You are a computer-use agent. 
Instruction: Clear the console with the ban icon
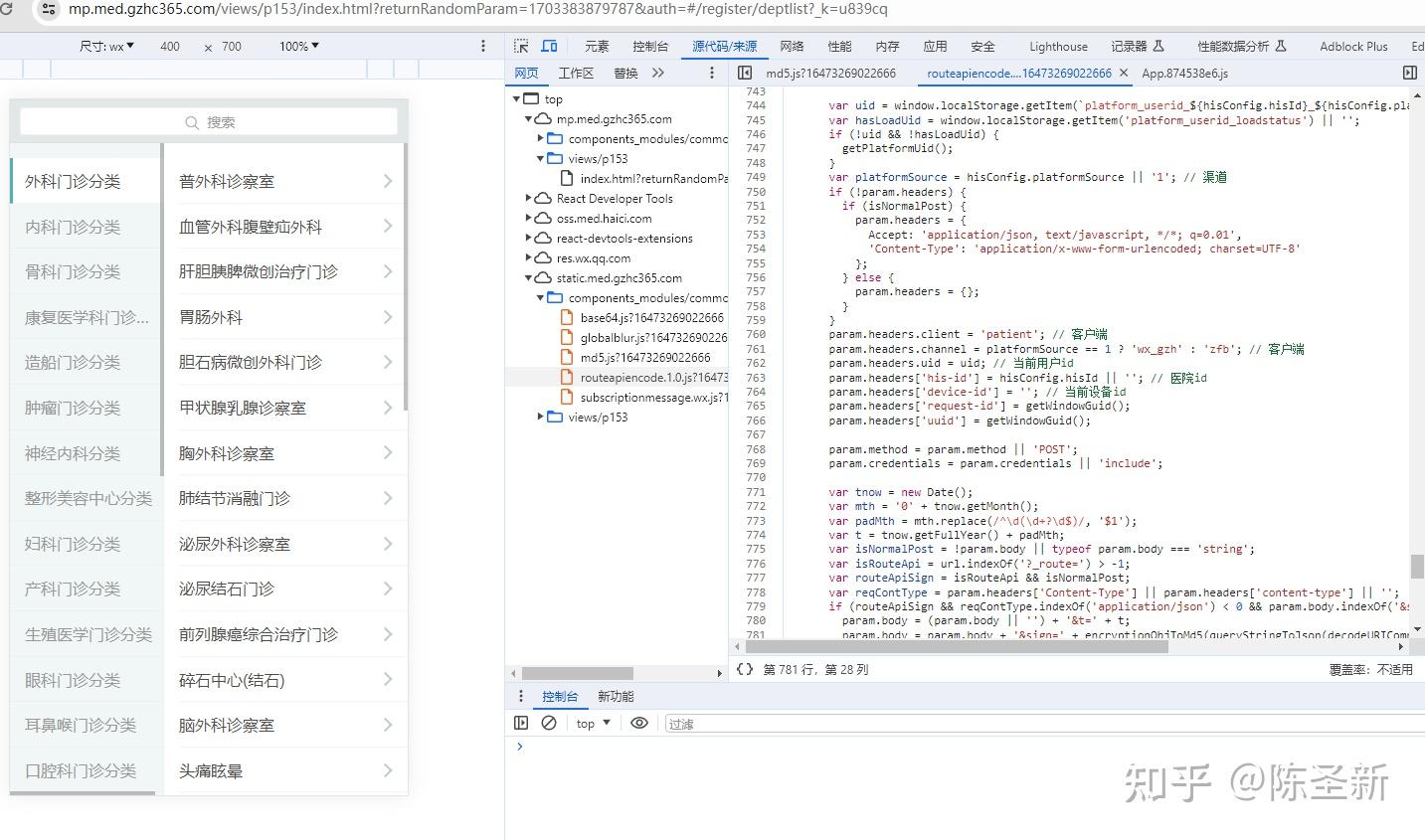tap(548, 723)
